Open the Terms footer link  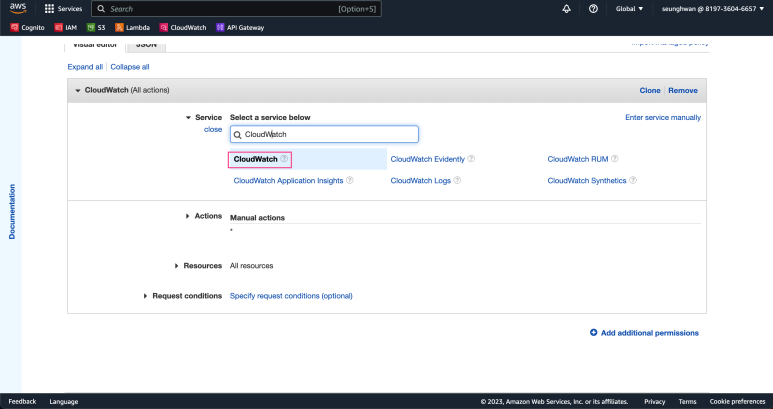687,402
